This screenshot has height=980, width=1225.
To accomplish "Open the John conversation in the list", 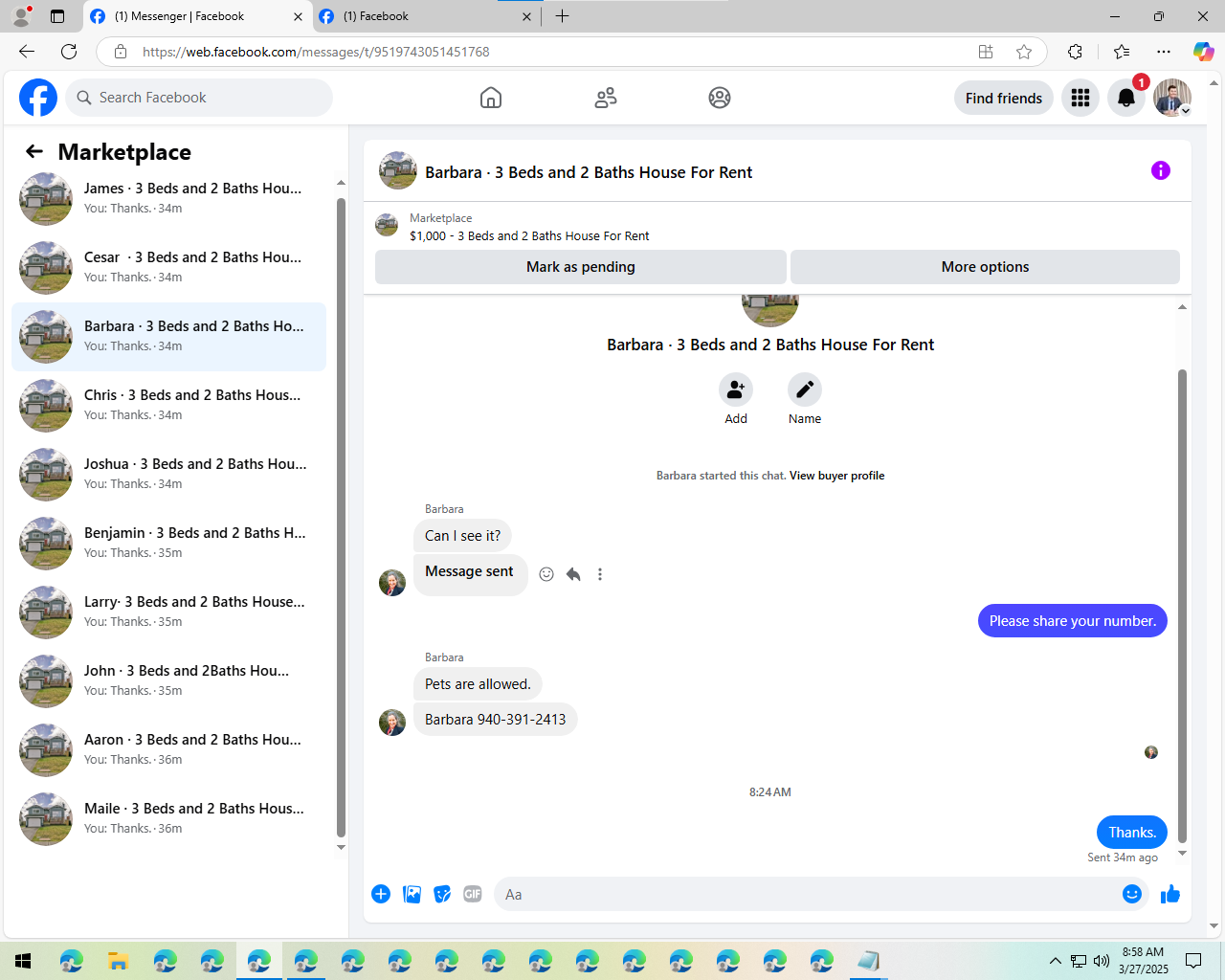I will [x=168, y=681].
